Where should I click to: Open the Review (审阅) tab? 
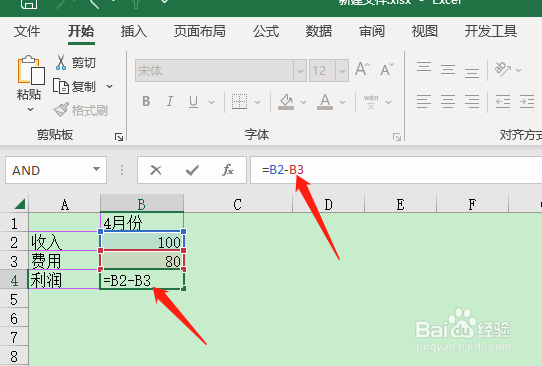tap(372, 31)
